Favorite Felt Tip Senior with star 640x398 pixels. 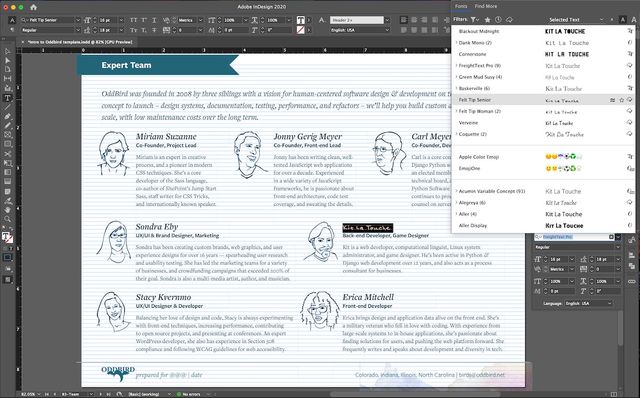[x=621, y=100]
